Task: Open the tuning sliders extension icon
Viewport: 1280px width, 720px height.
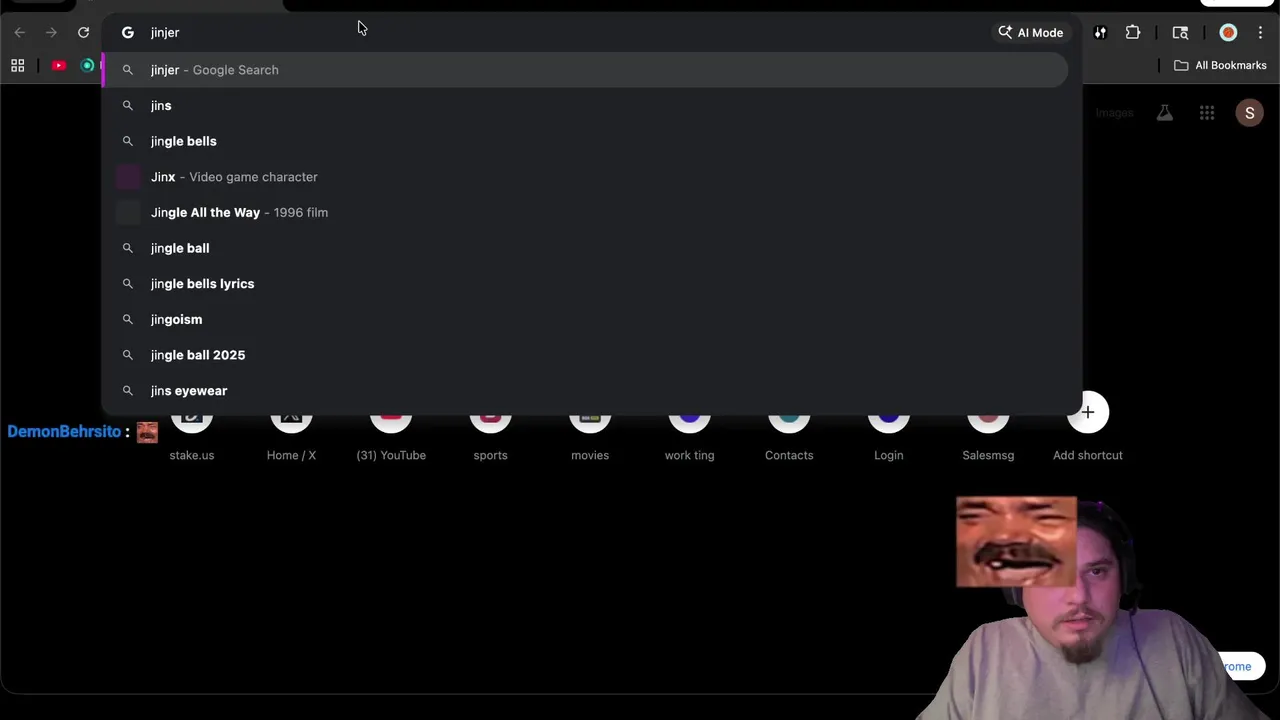Action: (x=1100, y=33)
